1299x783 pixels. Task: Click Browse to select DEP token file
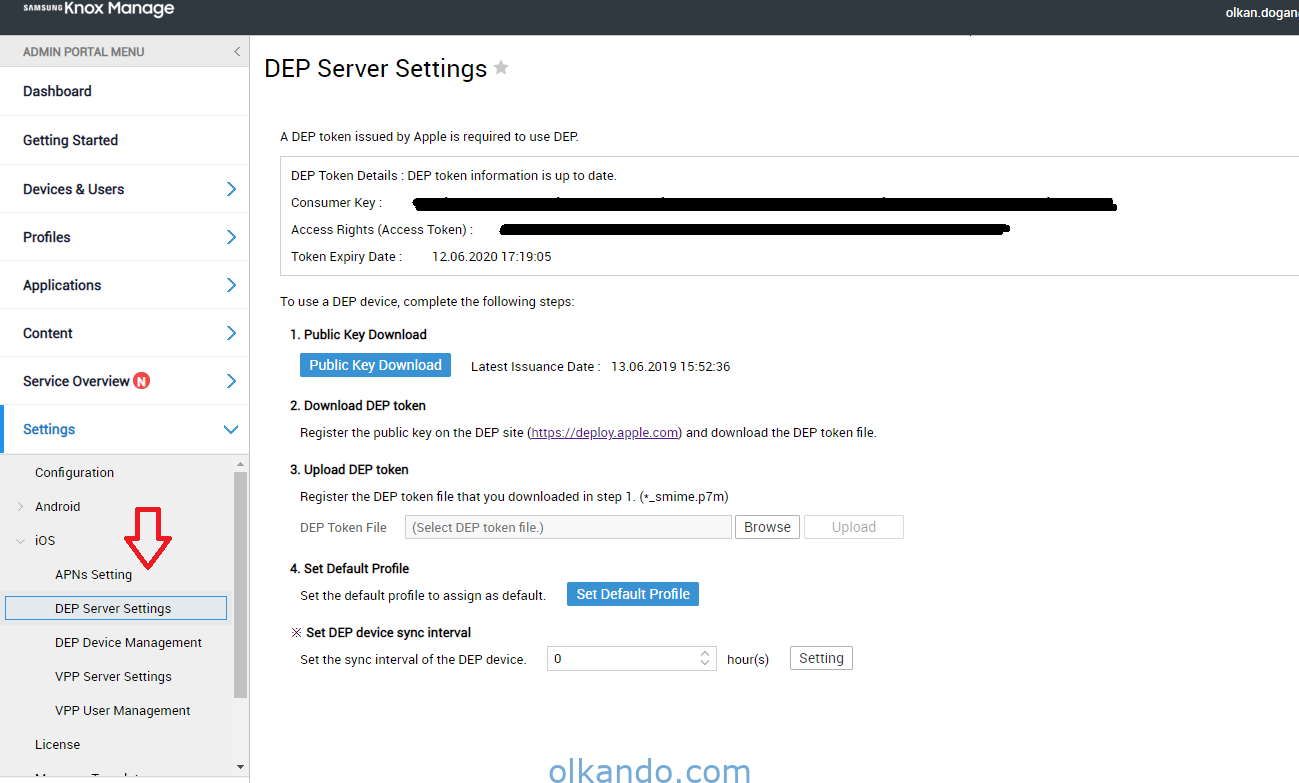(767, 527)
